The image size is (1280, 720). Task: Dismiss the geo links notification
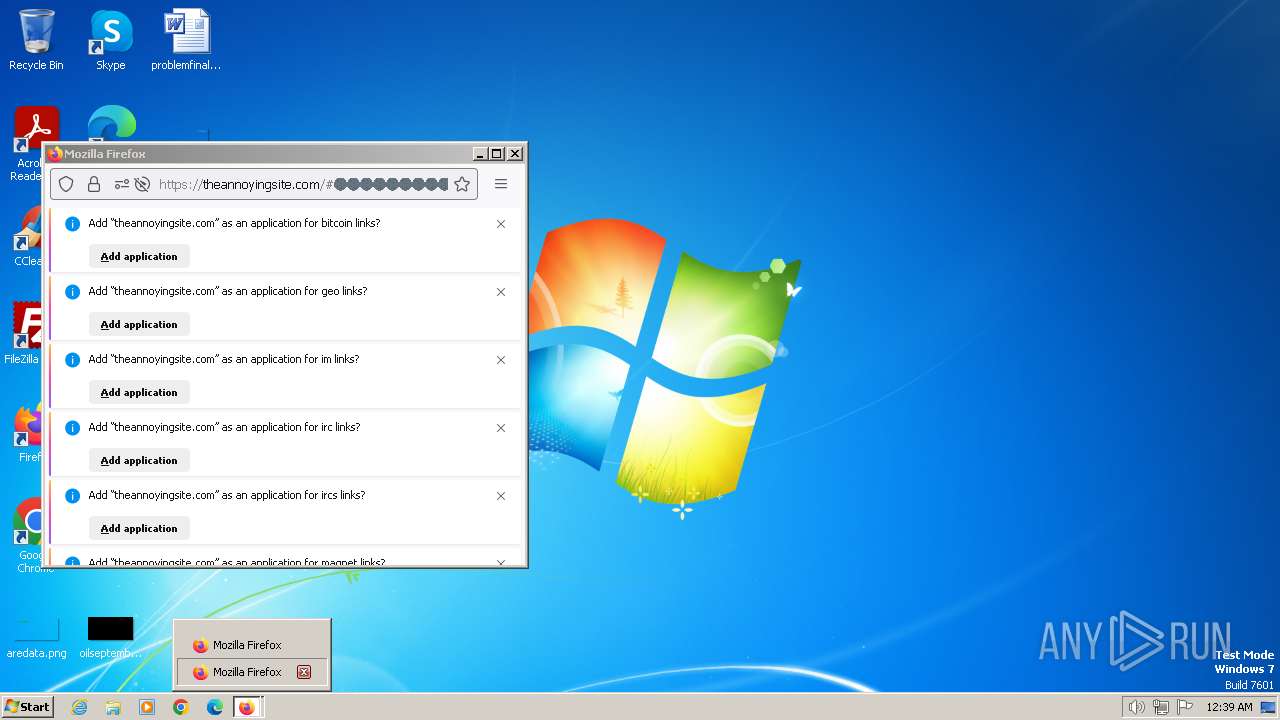pyautogui.click(x=501, y=292)
